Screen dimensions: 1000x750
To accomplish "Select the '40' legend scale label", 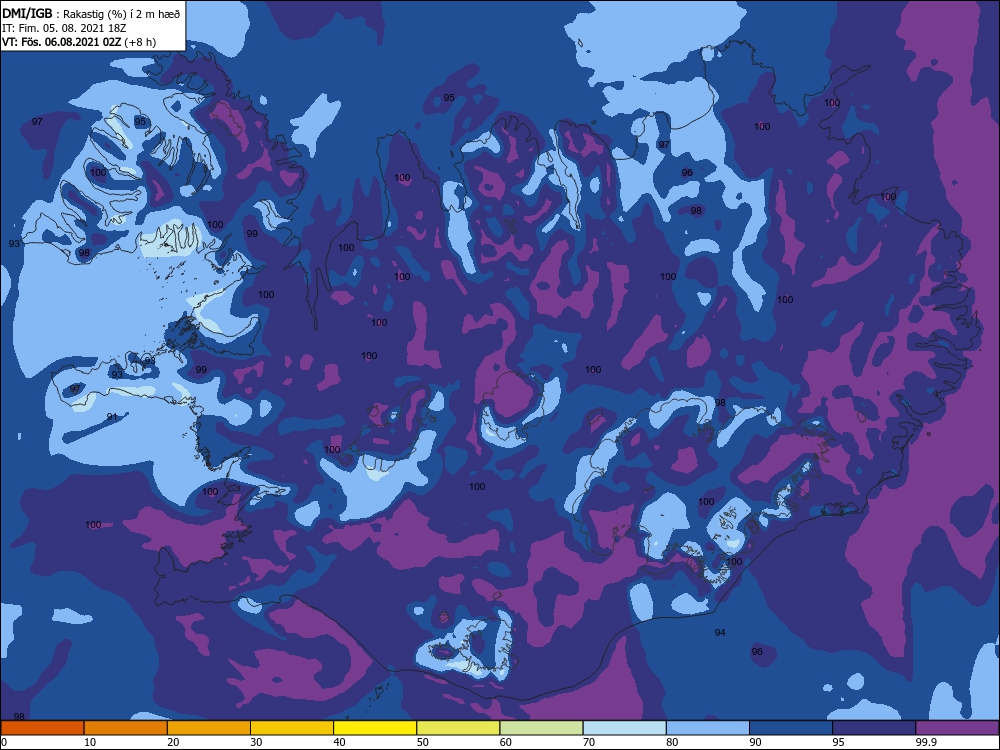I will click(x=339, y=742).
